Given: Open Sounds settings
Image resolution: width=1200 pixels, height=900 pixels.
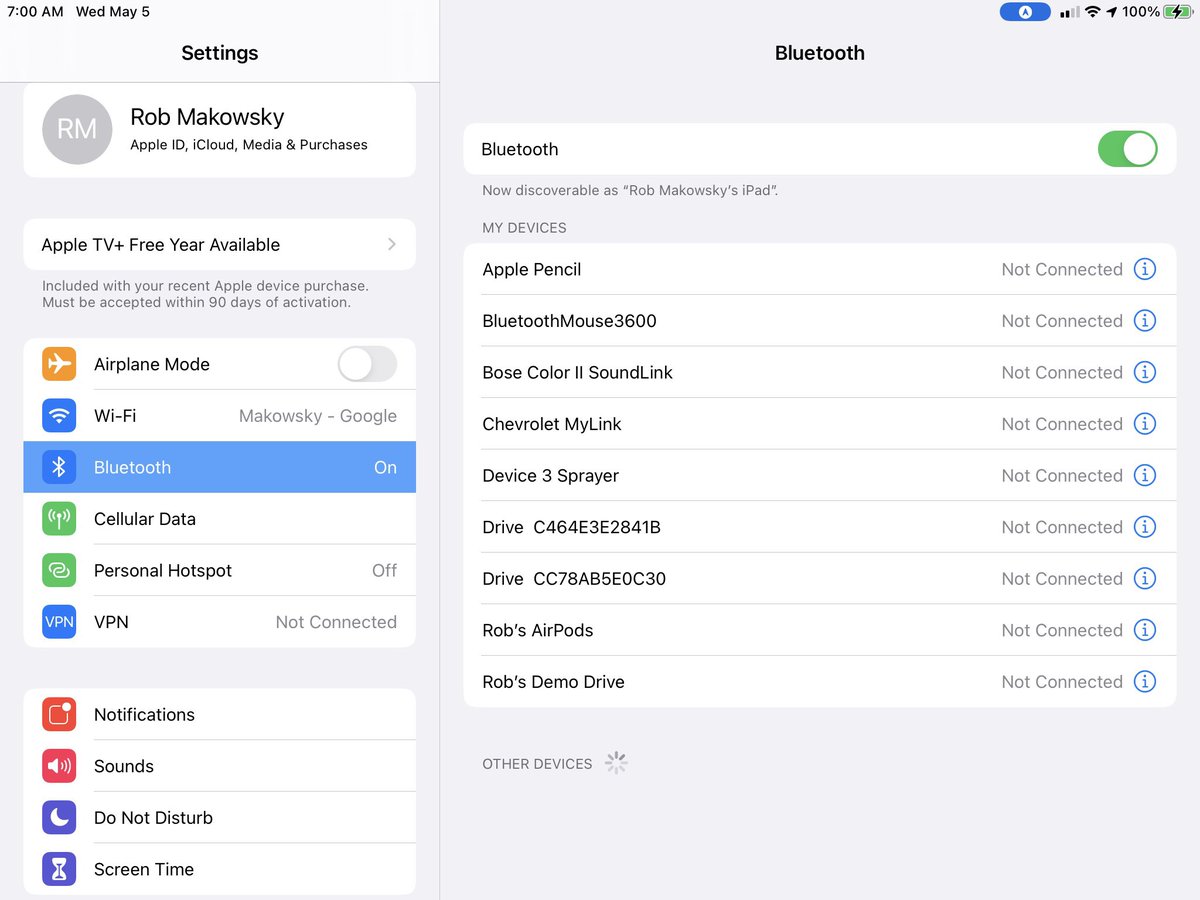Looking at the screenshot, I should click(x=220, y=766).
